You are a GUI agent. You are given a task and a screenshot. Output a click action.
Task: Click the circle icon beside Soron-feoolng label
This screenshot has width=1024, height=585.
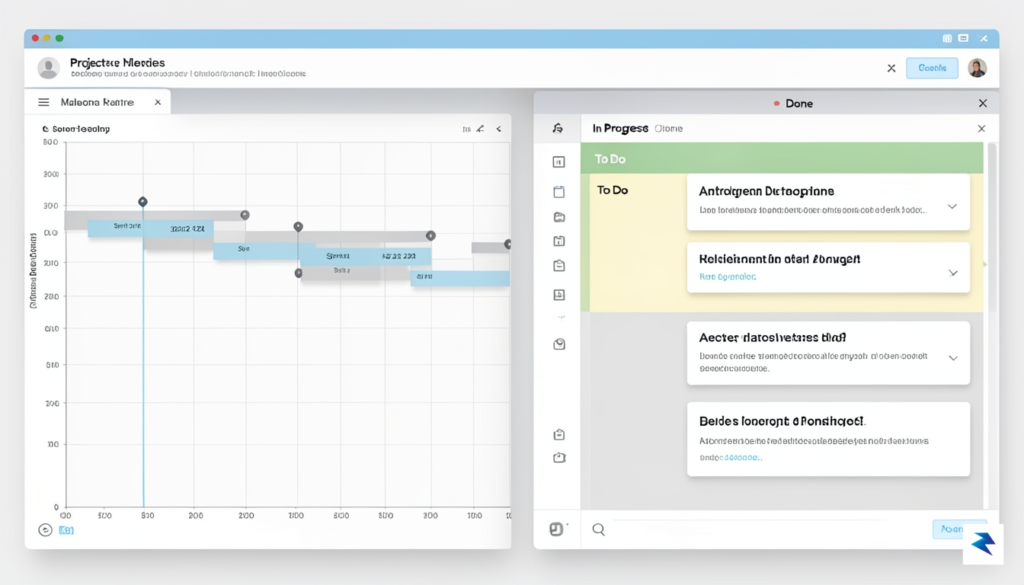pos(45,129)
